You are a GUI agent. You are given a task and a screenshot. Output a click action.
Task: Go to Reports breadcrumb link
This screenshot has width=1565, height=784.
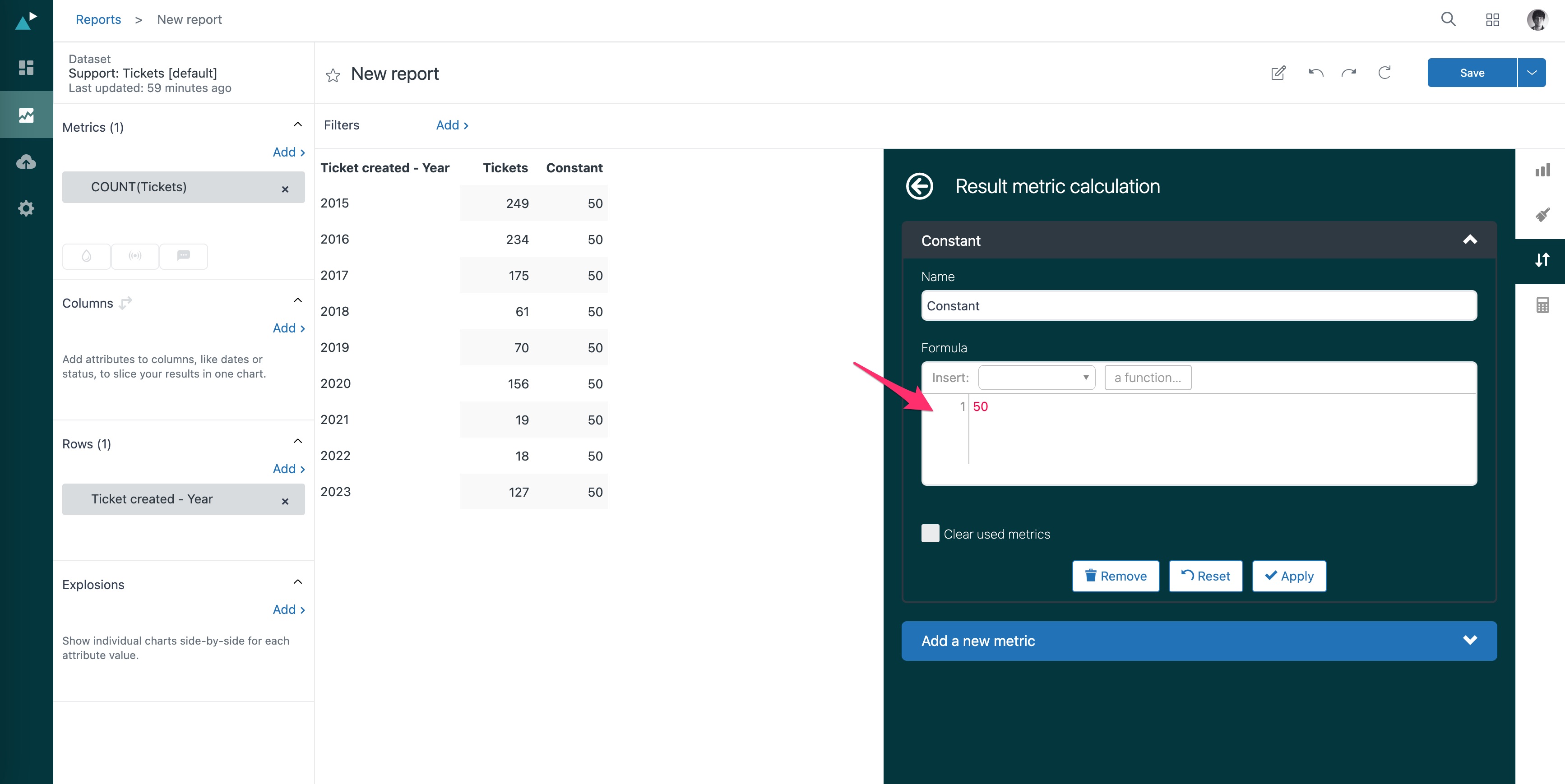point(98,19)
